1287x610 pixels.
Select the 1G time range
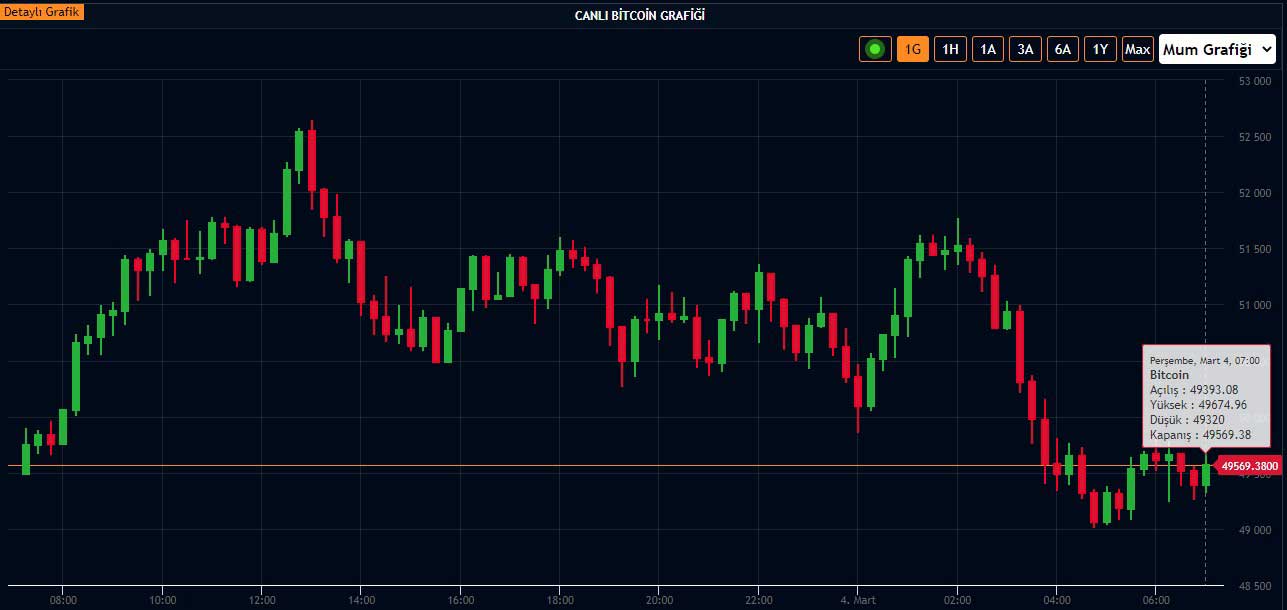[x=913, y=49]
